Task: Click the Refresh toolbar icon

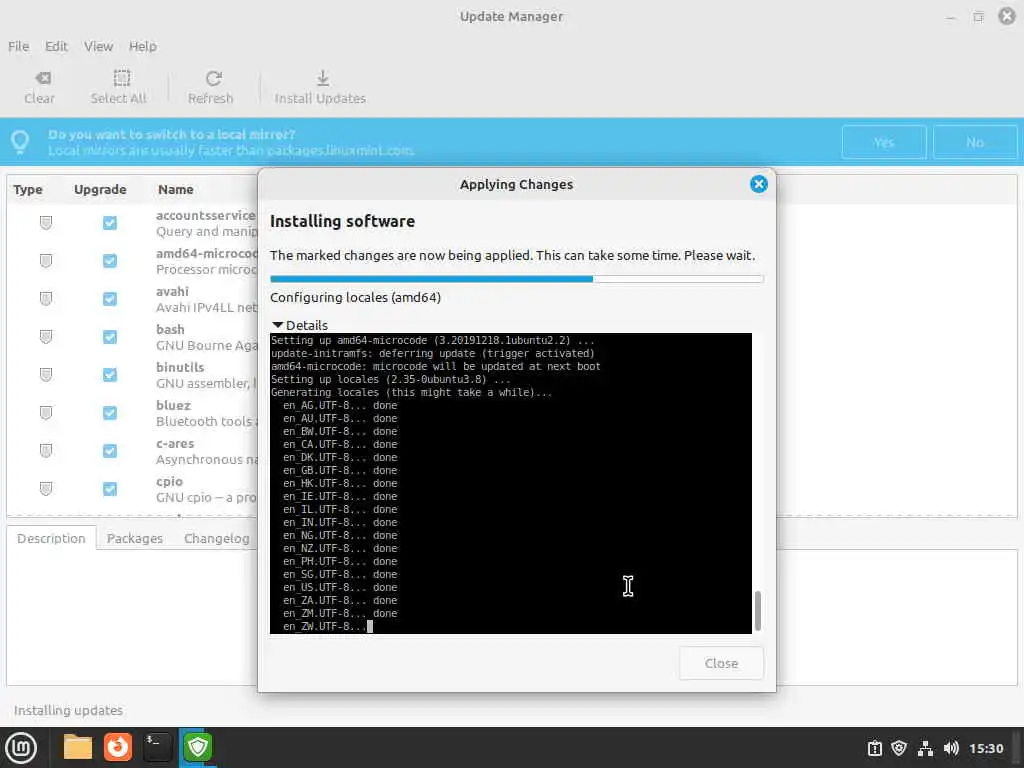Action: (214, 78)
